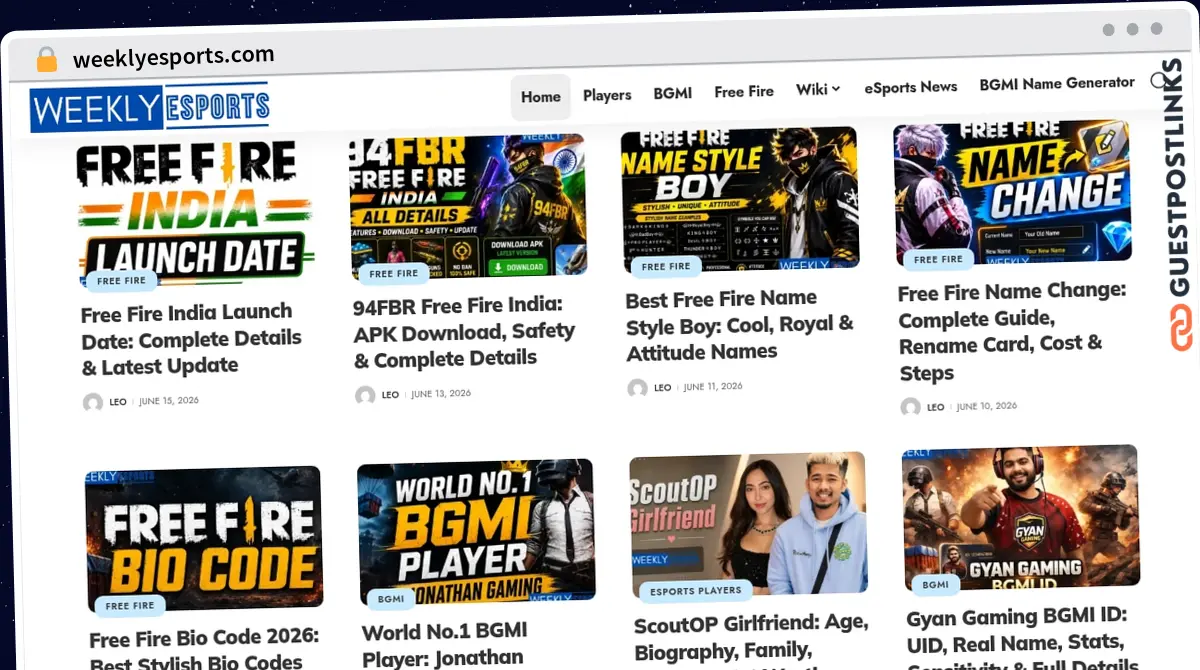Click ESPORTS PLAYERS tag on ScoutOP card

pyautogui.click(x=695, y=591)
